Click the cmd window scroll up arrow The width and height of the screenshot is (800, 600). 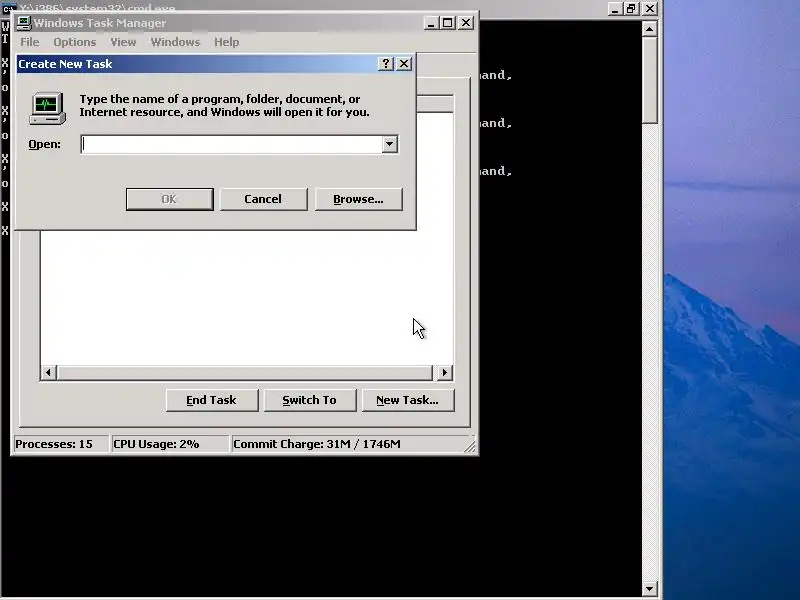pos(649,29)
